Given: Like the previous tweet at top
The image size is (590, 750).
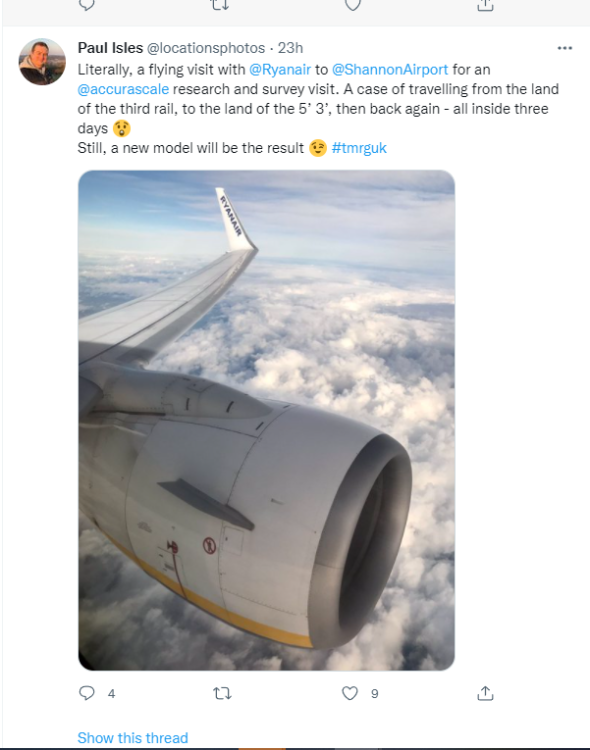Looking at the screenshot, I should coord(353,5).
